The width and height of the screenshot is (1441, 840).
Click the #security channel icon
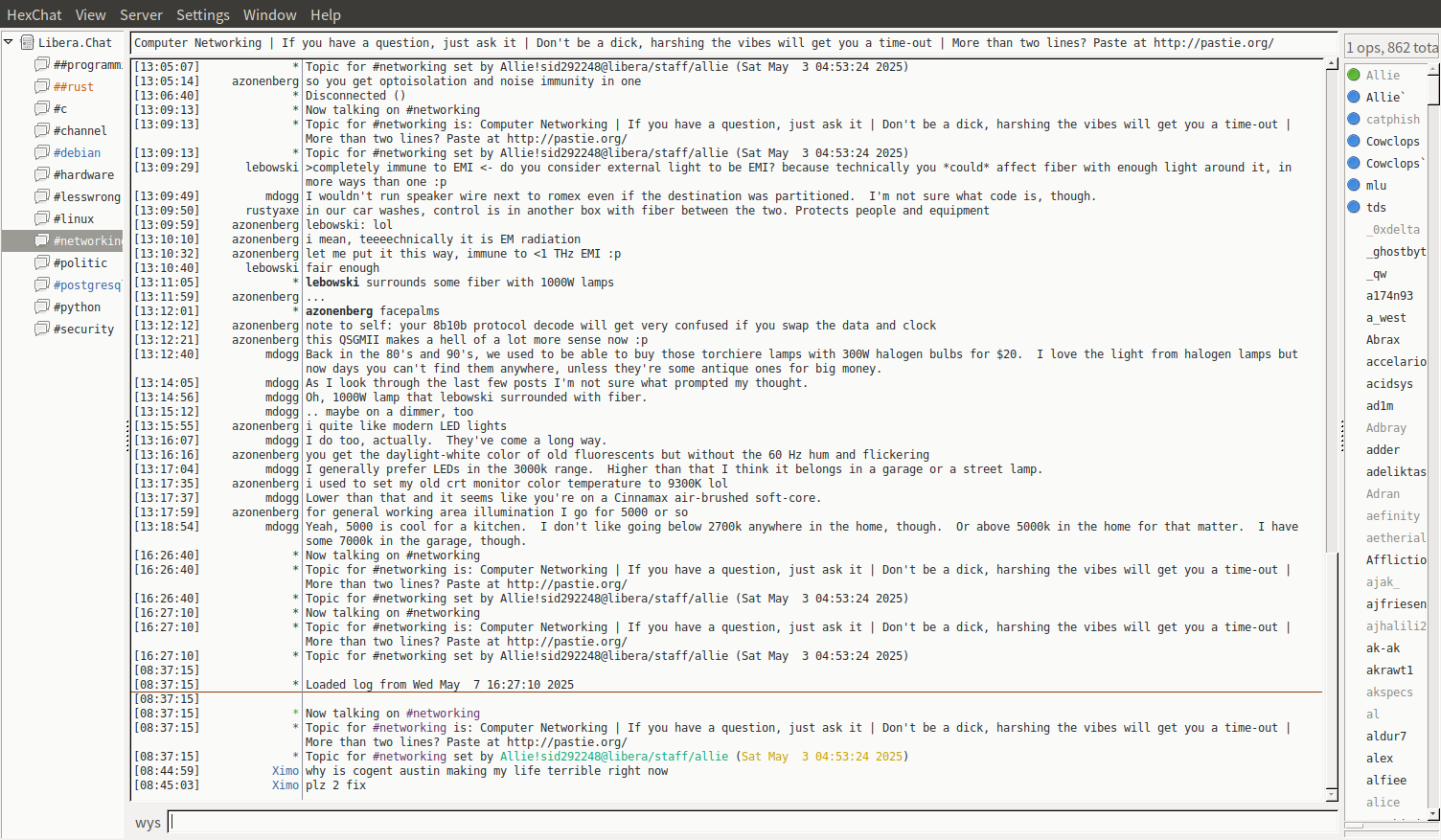coord(42,329)
